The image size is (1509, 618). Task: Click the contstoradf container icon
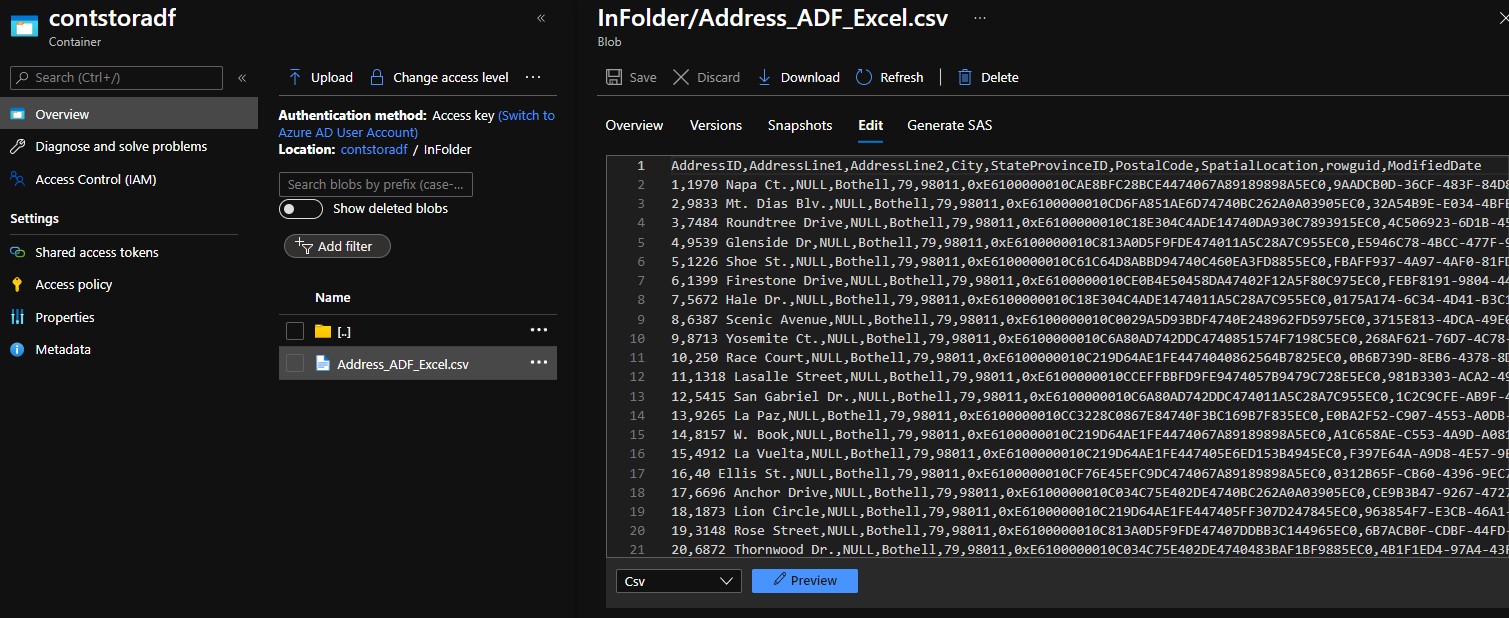pos(24,27)
